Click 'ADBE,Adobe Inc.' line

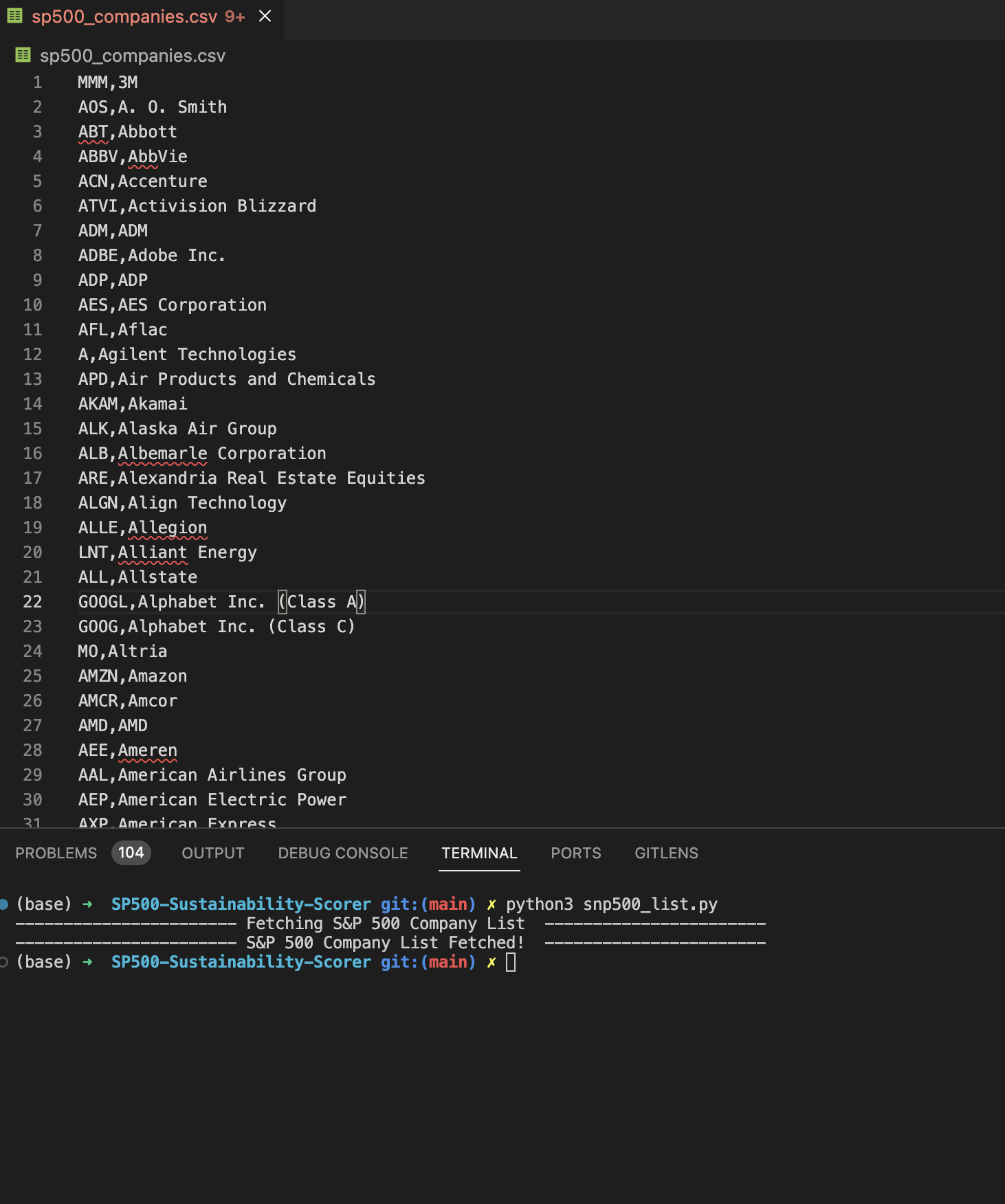[152, 256]
